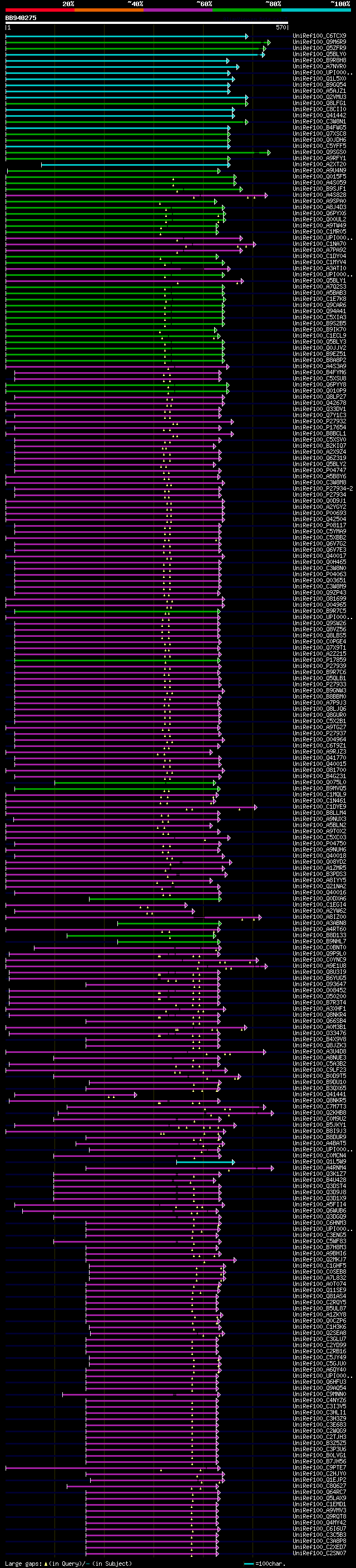Click the ~100% legend label

click(x=341, y=4)
